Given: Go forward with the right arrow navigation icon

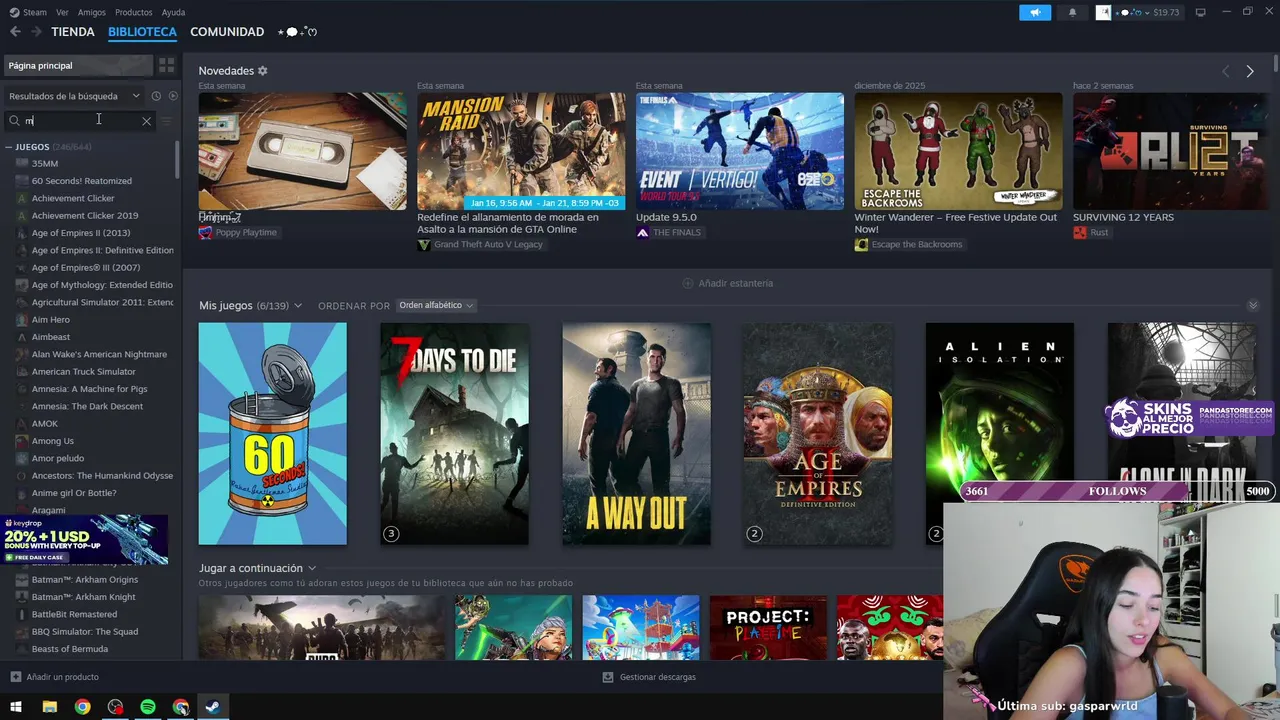Looking at the screenshot, I should click(x=36, y=32).
